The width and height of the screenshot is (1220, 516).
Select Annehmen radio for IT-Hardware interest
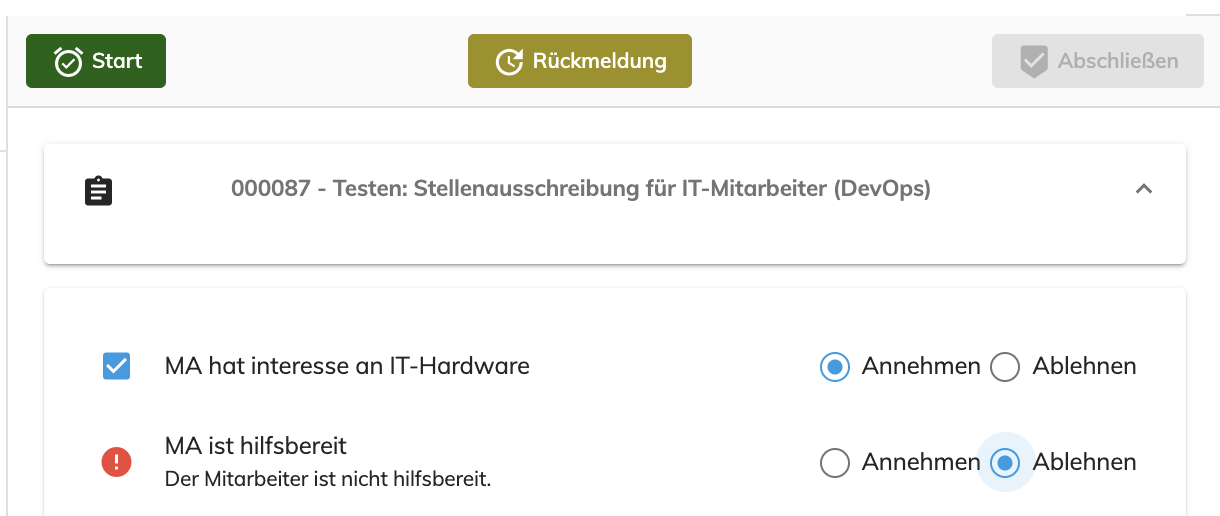point(834,367)
